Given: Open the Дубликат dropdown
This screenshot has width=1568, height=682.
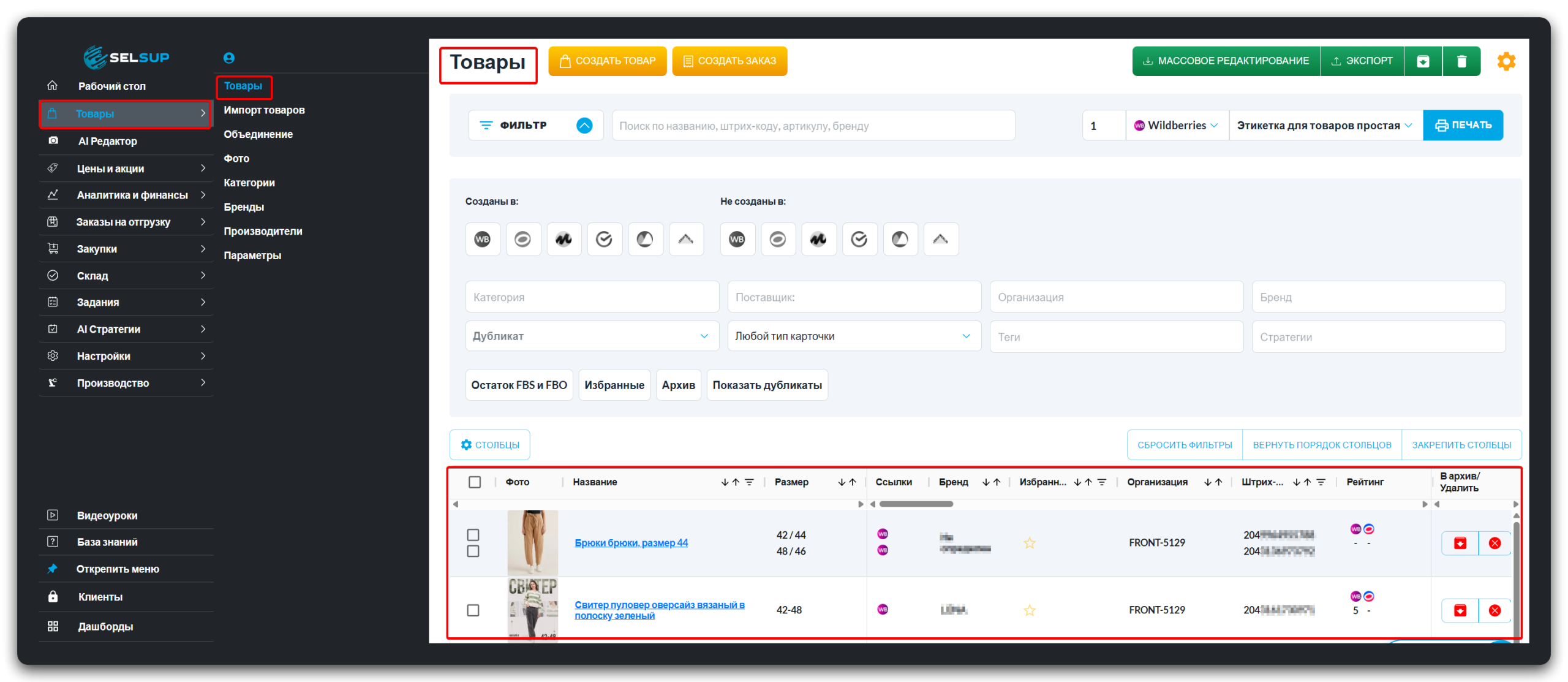Looking at the screenshot, I should pos(592,336).
